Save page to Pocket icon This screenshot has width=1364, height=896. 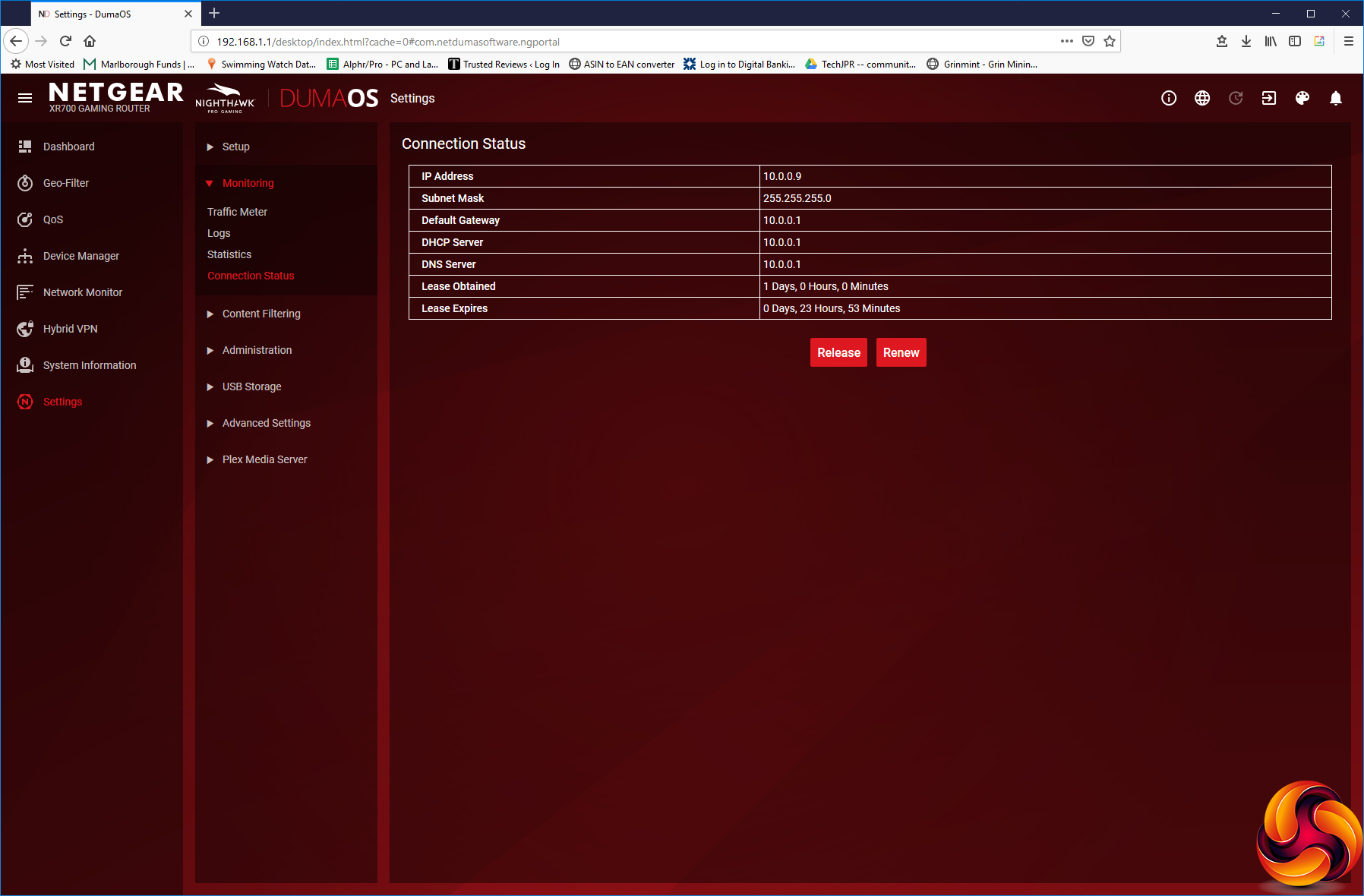1088,41
